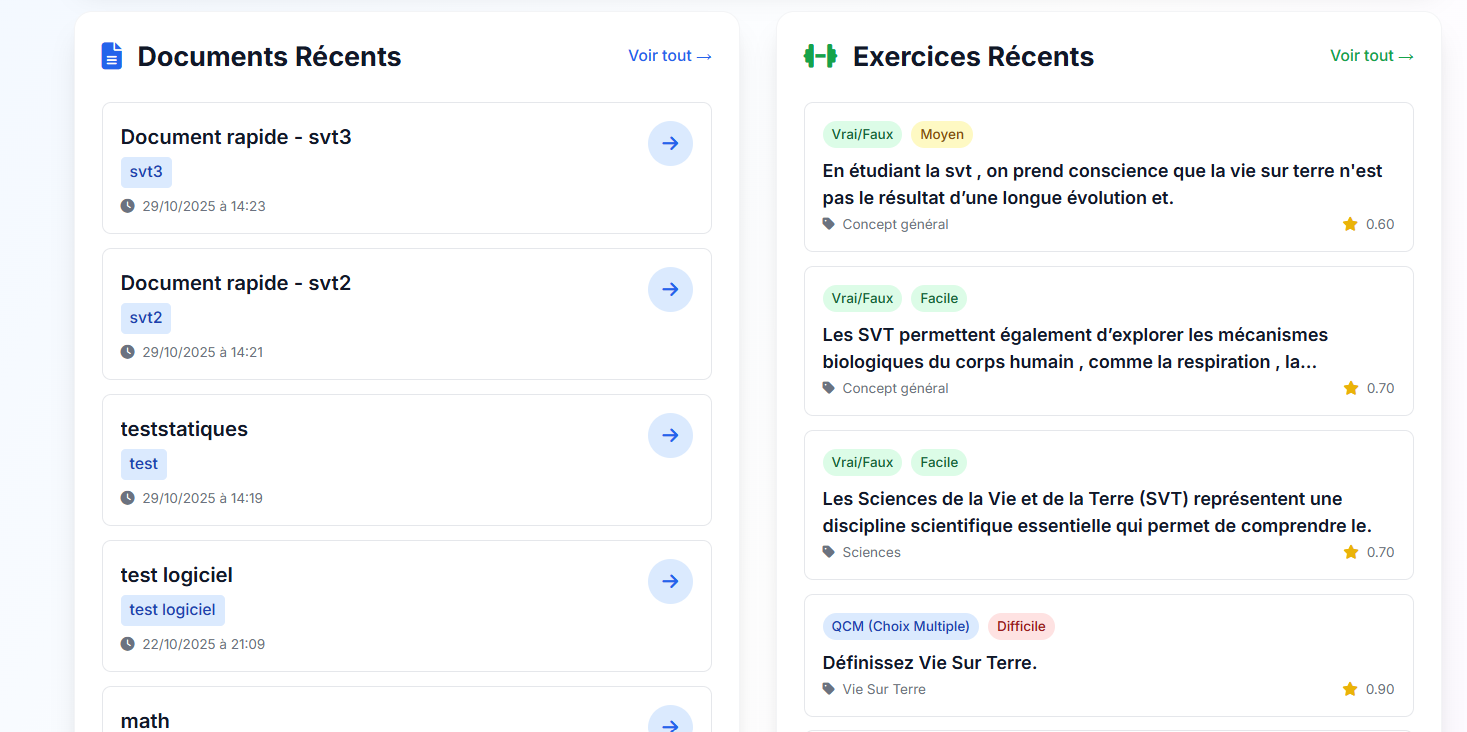Select the test tag badge under teststatiques

pyautogui.click(x=144, y=464)
